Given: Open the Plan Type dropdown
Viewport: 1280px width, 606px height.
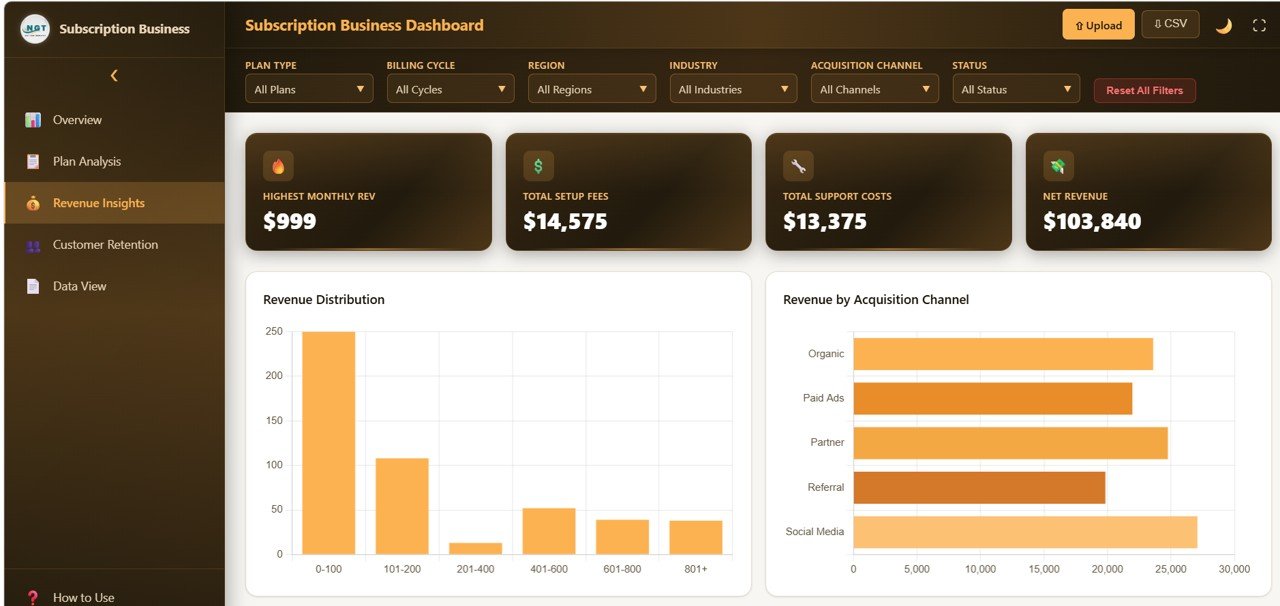Looking at the screenshot, I should point(309,88).
